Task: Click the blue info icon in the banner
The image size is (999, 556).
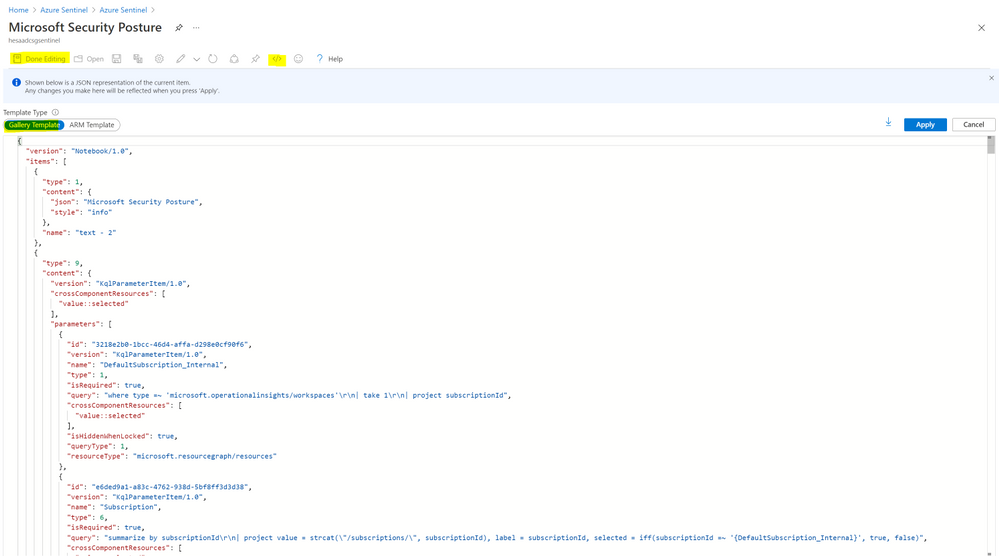Action: pyautogui.click(x=17, y=82)
